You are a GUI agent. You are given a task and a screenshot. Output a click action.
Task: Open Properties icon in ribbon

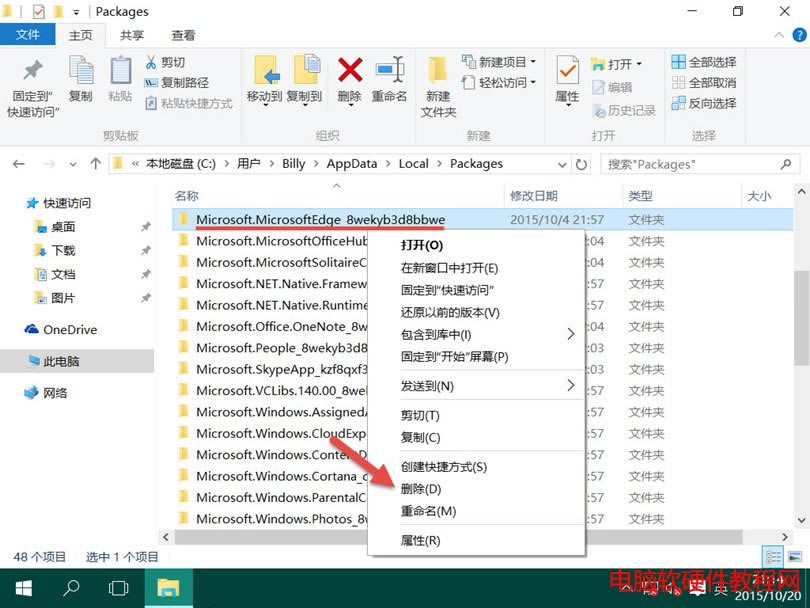click(x=567, y=80)
